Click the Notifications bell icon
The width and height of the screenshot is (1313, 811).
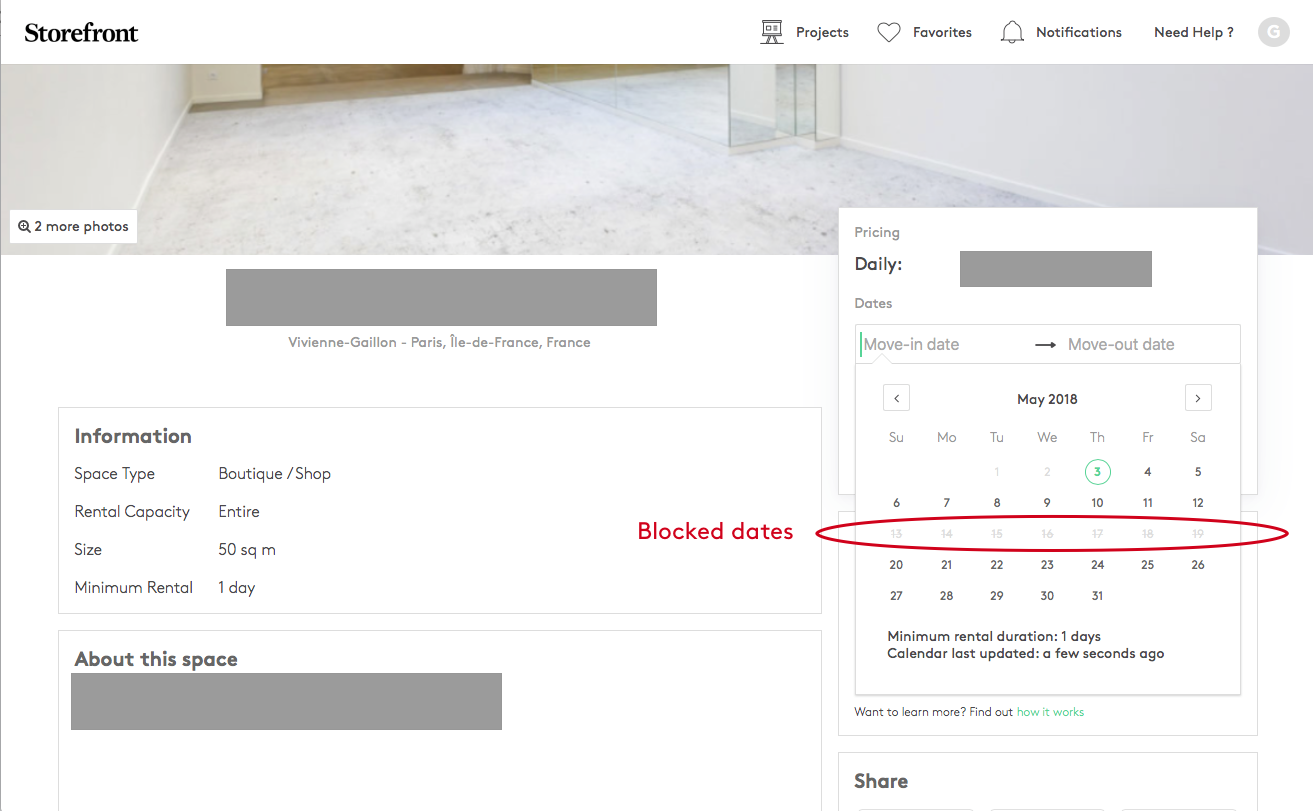pos(1012,32)
